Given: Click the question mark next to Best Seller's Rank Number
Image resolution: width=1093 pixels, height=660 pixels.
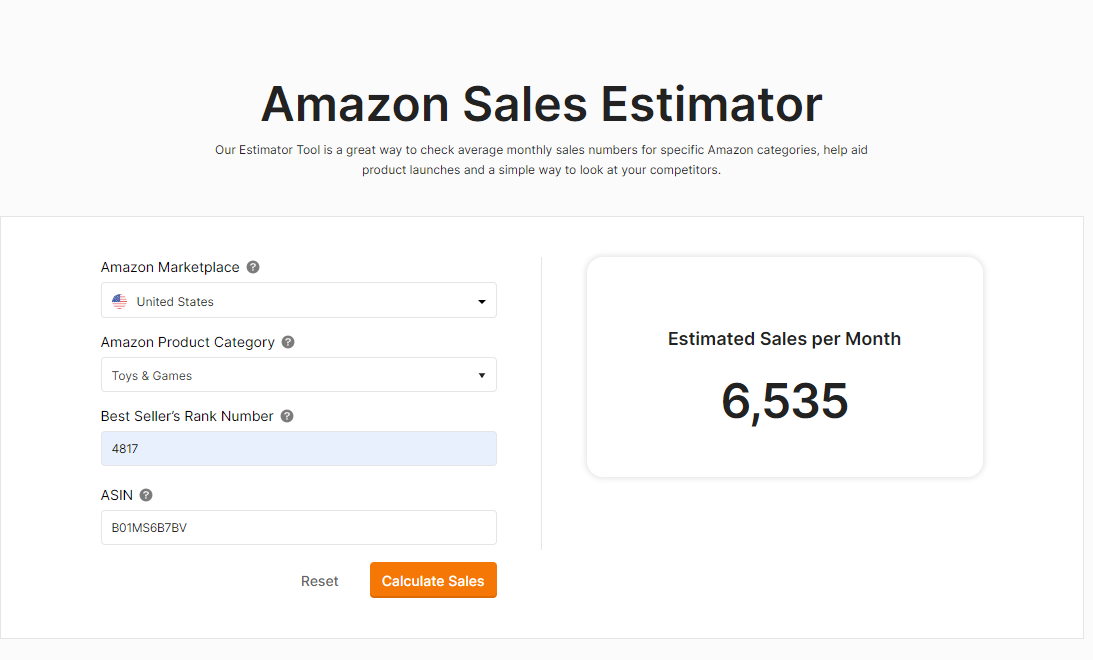Looking at the screenshot, I should (286, 416).
